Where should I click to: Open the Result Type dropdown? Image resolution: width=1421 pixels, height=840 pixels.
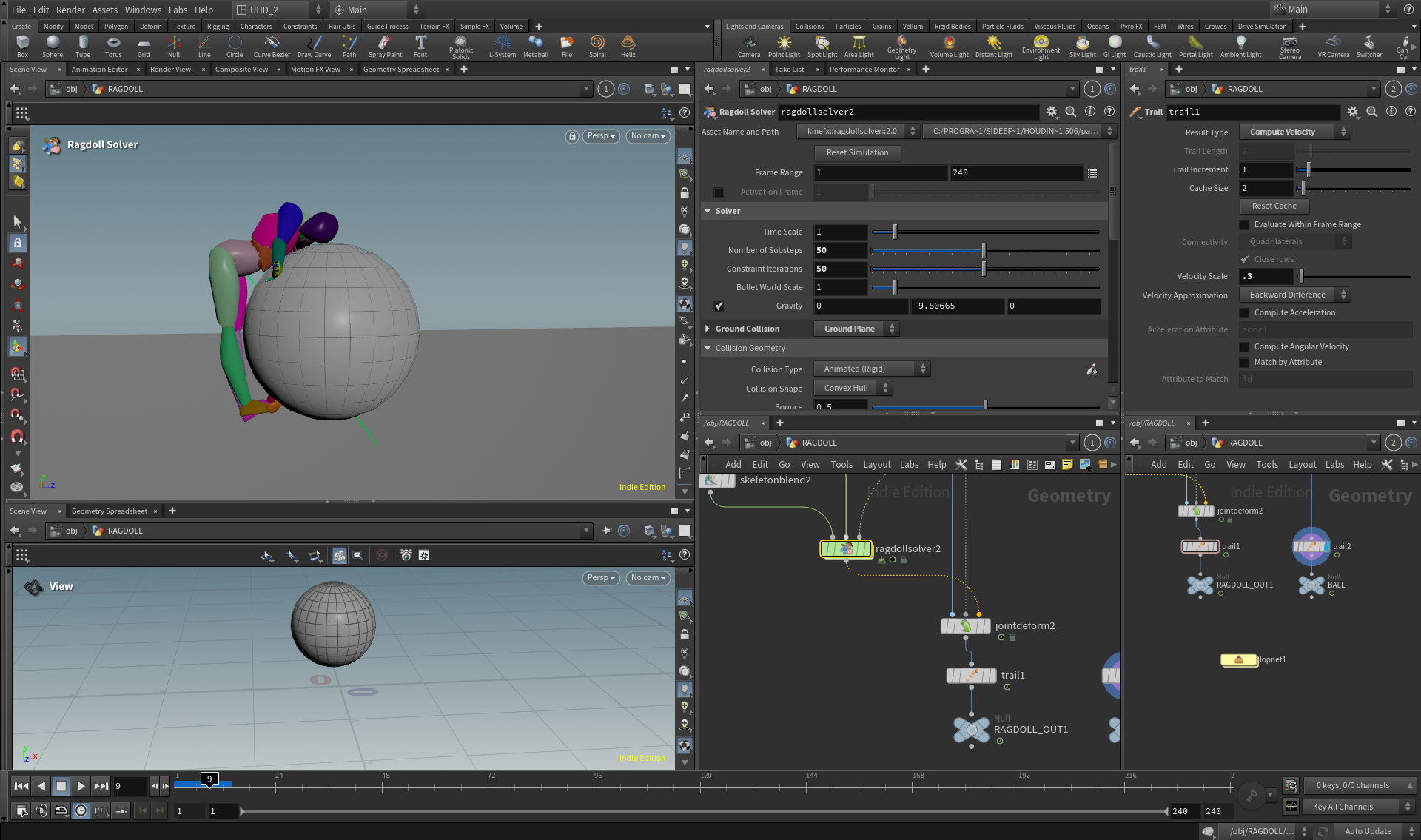click(1295, 132)
